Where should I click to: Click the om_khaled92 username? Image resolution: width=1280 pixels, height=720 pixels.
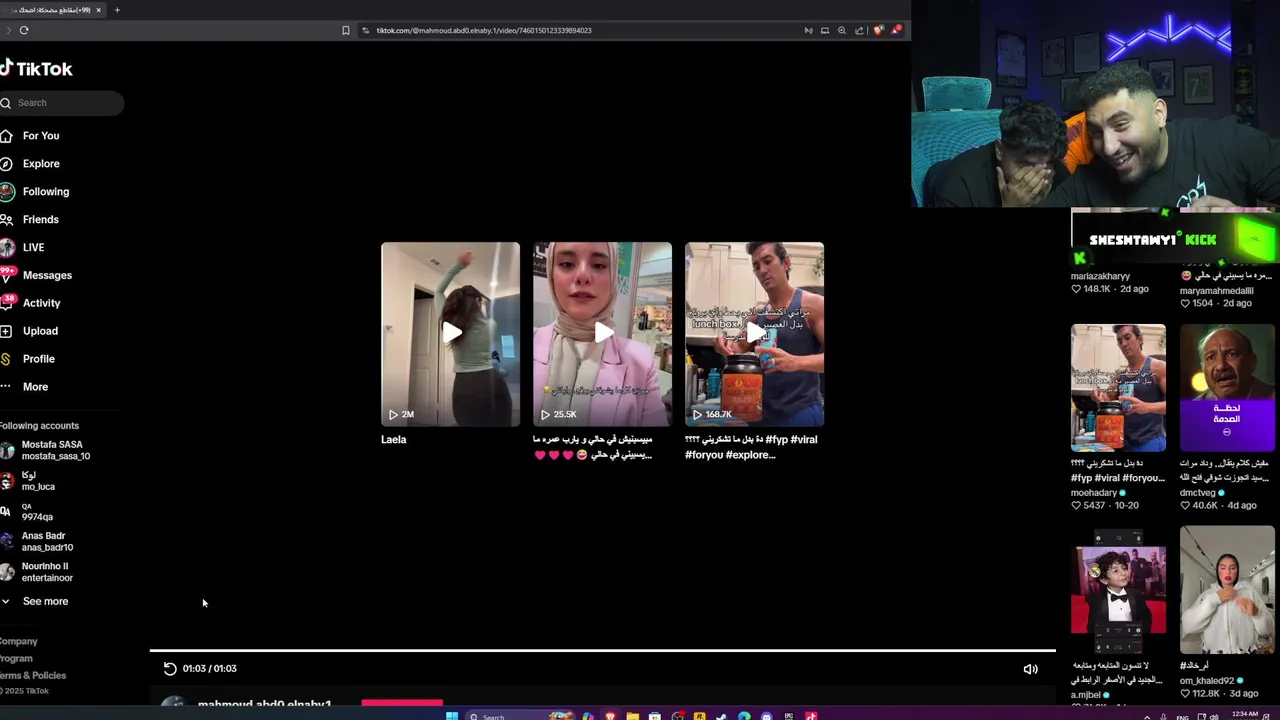coord(1208,681)
